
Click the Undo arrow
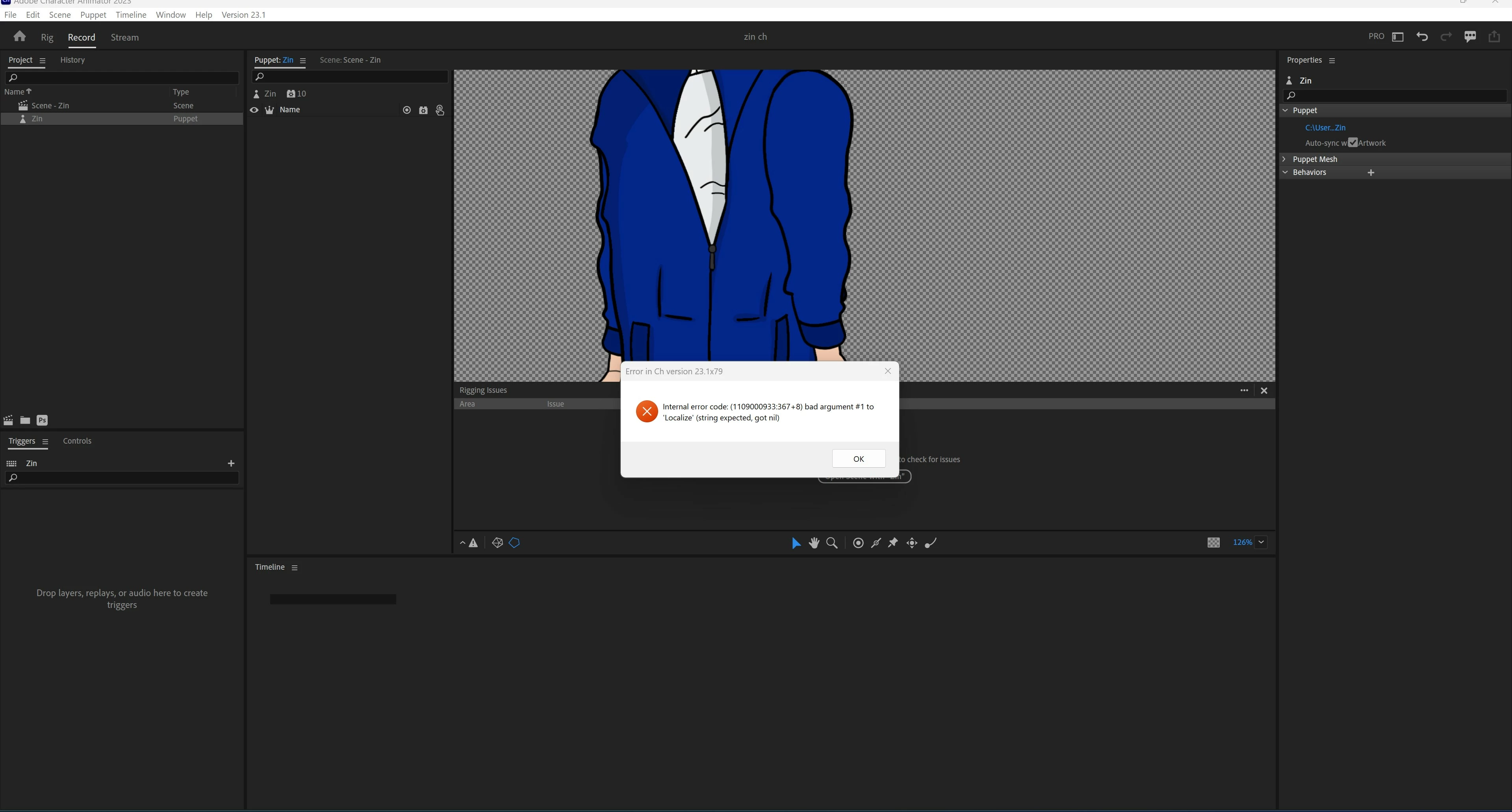click(x=1421, y=36)
